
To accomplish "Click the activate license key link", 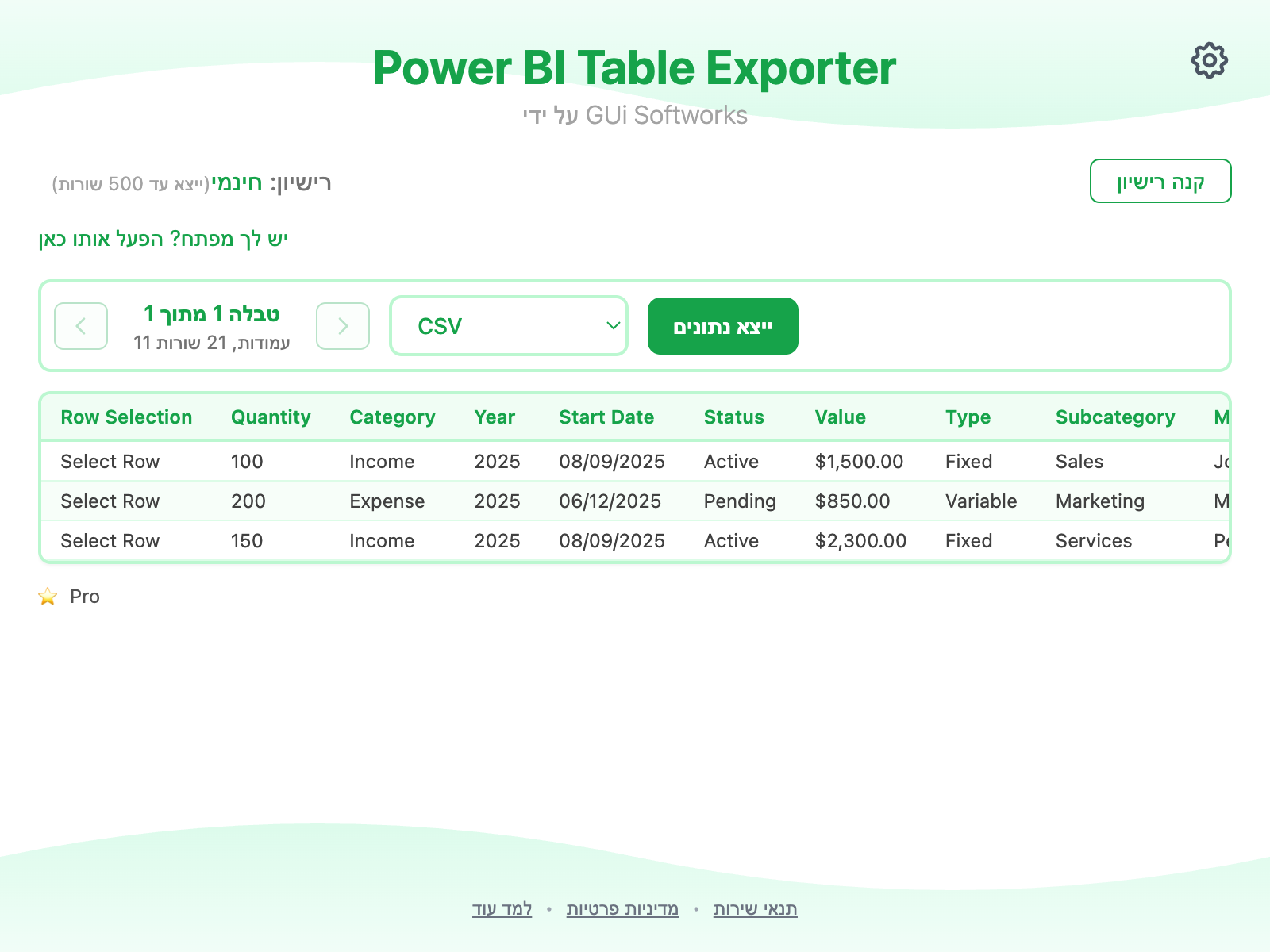I will (163, 239).
